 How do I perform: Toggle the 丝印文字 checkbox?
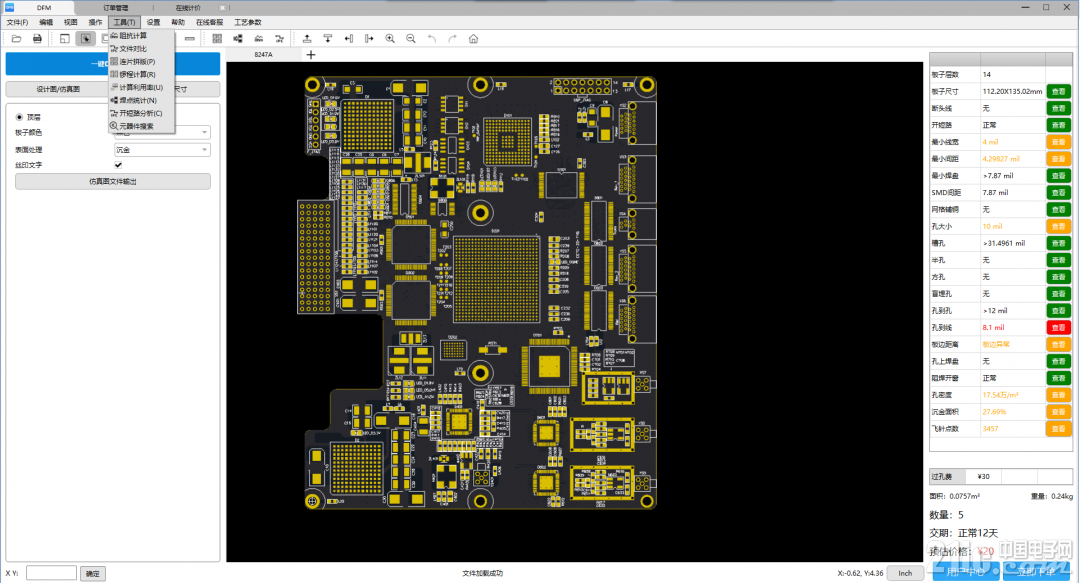(118, 165)
